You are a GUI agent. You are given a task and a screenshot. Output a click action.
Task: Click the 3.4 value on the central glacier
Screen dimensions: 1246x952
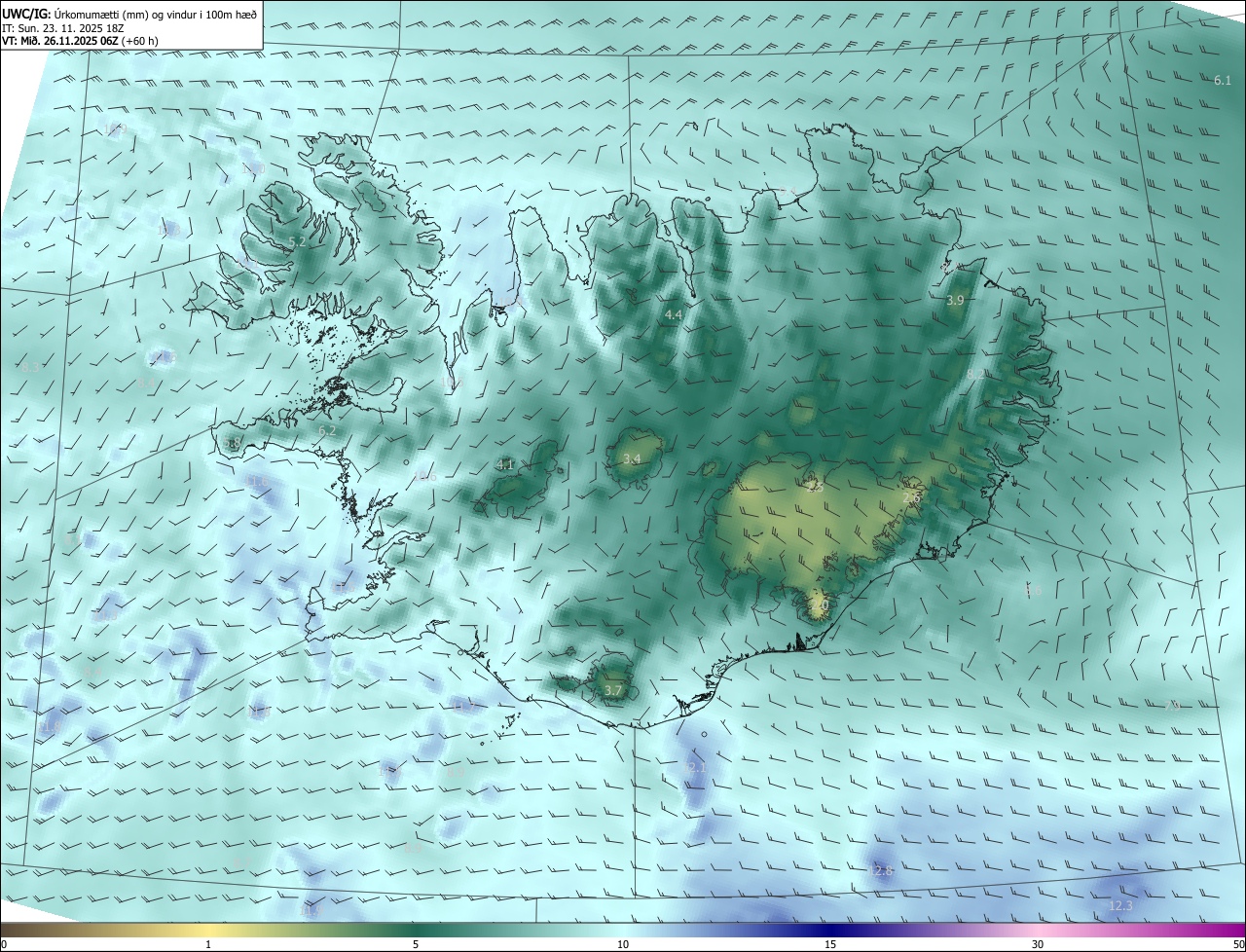point(632,458)
